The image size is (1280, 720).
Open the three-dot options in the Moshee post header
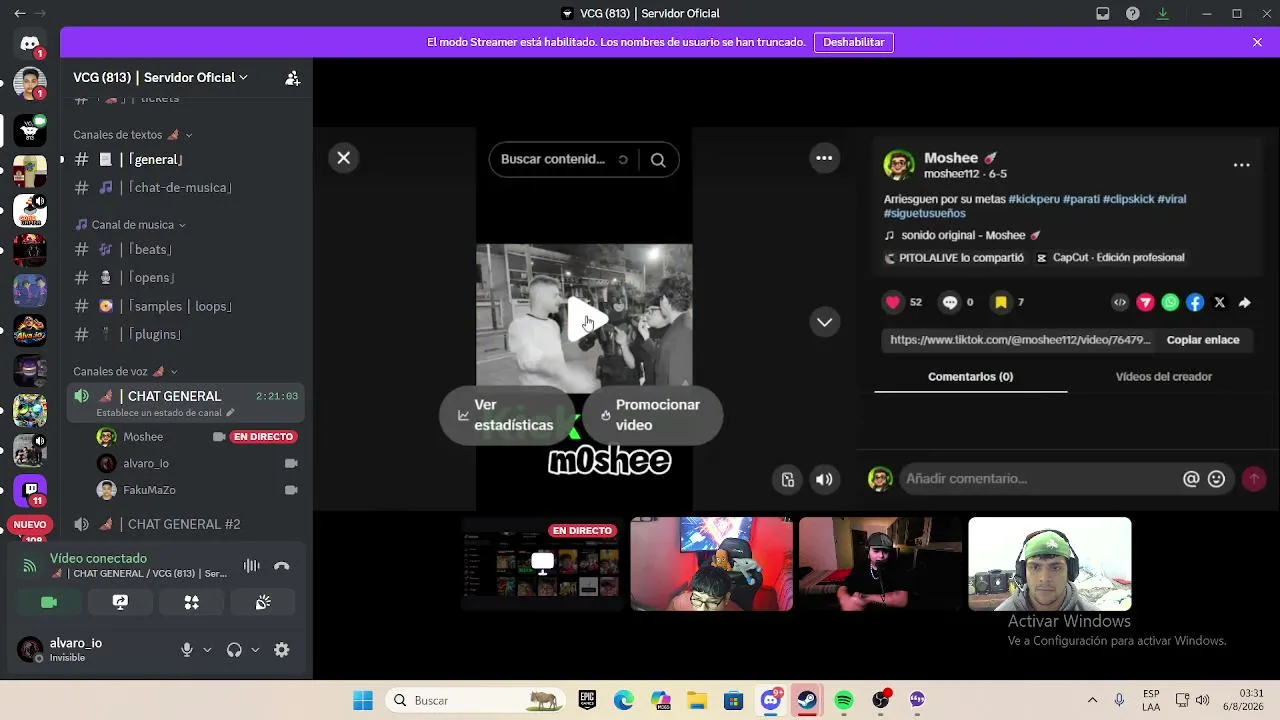[x=1241, y=165]
